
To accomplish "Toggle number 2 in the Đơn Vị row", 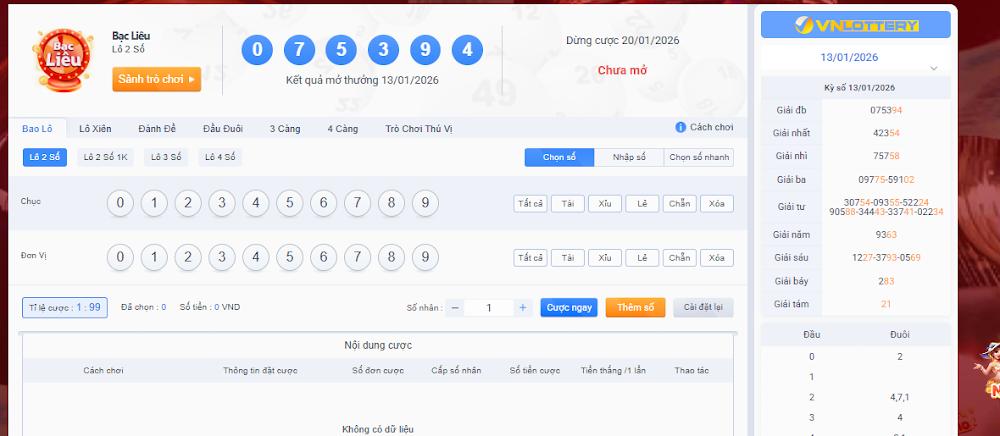I will click(188, 258).
